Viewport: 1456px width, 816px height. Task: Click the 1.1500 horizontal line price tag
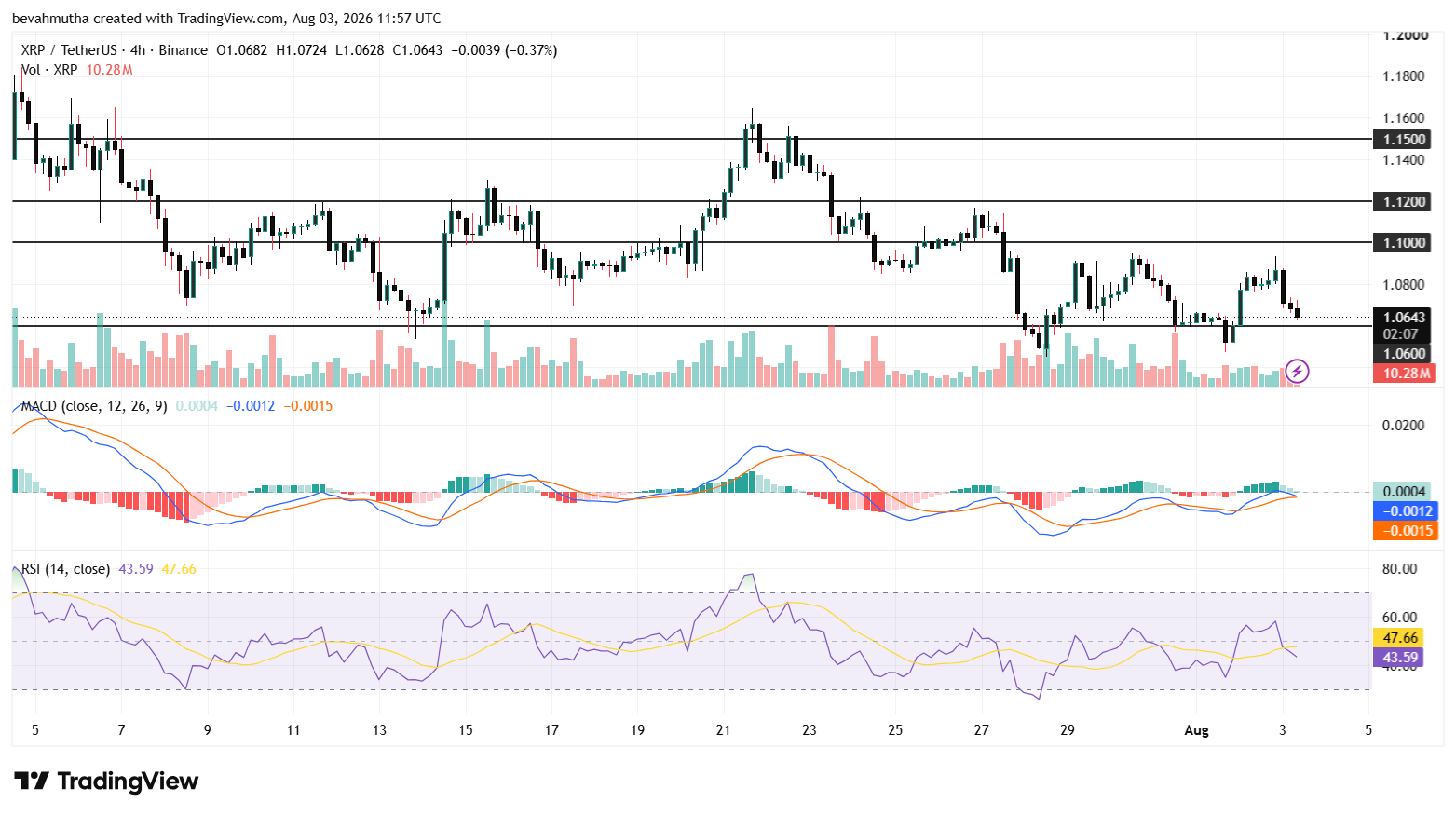1404,140
